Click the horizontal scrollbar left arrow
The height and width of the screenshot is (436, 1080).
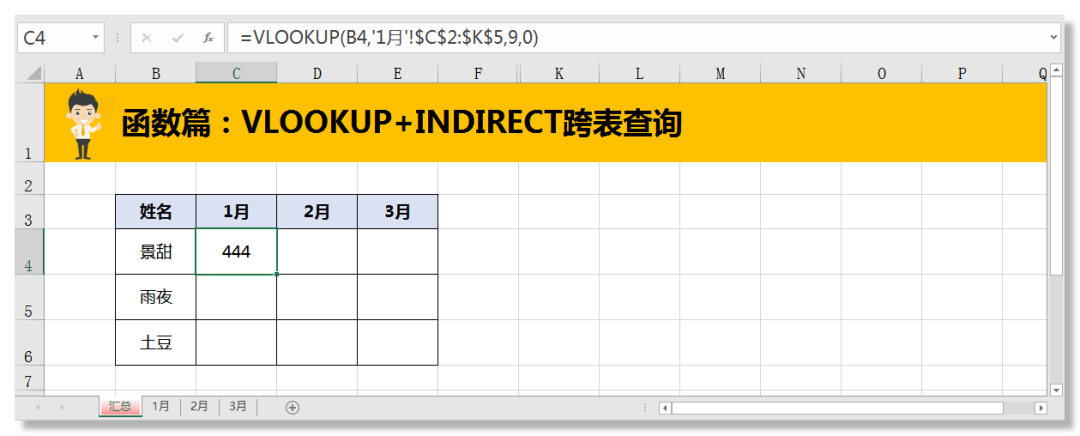coord(665,408)
